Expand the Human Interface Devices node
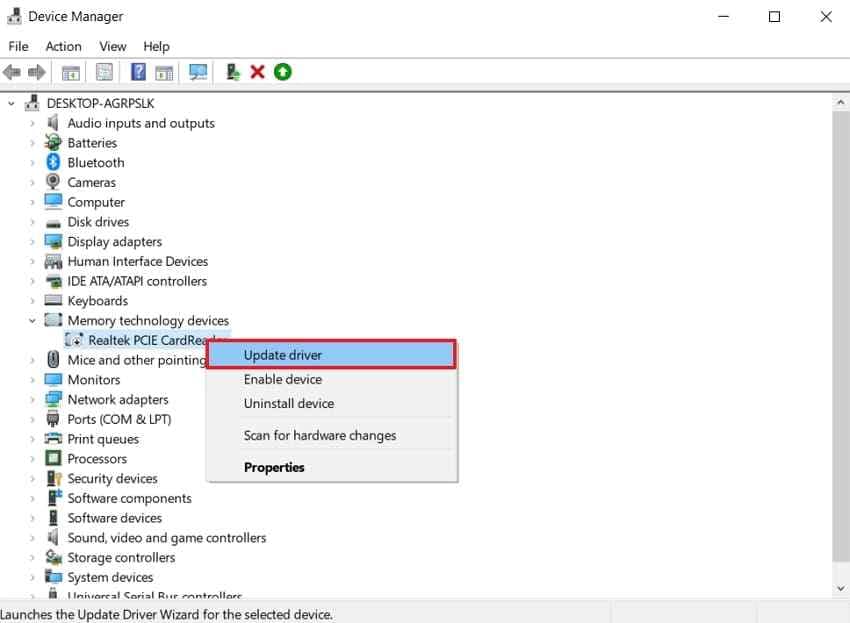This screenshot has width=850, height=623. pos(32,261)
